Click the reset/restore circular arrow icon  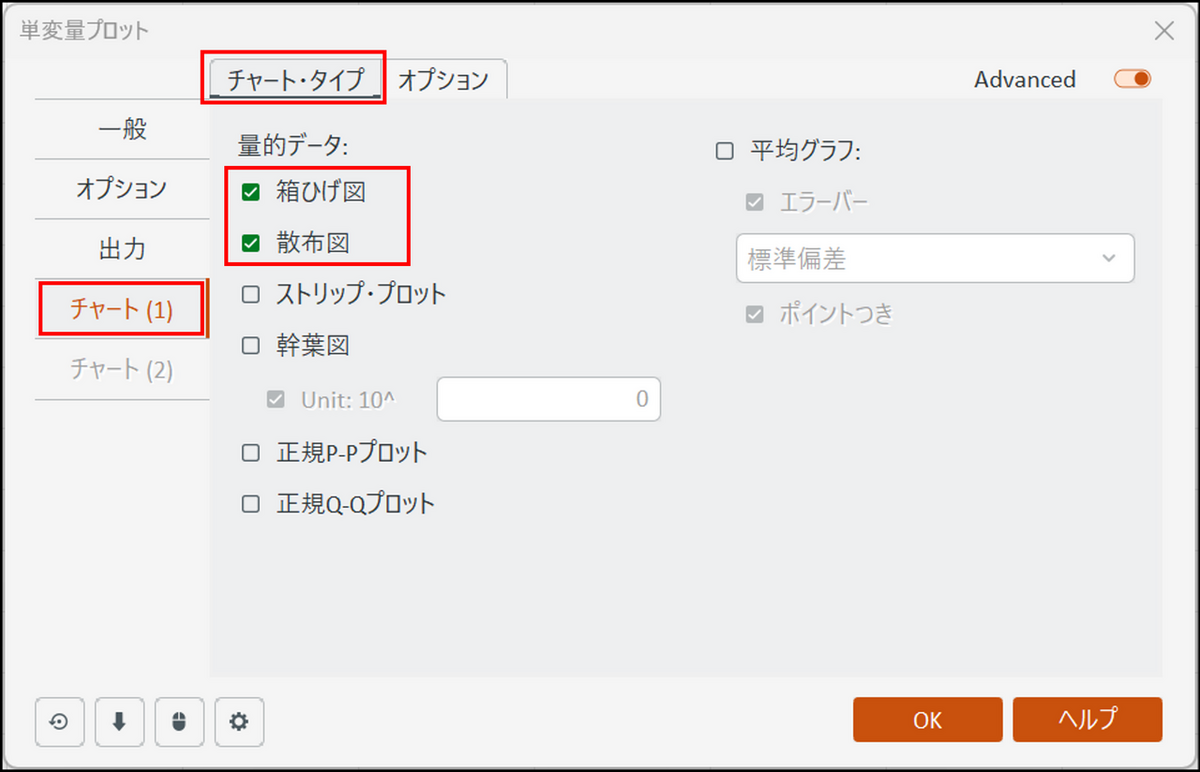(x=59, y=721)
